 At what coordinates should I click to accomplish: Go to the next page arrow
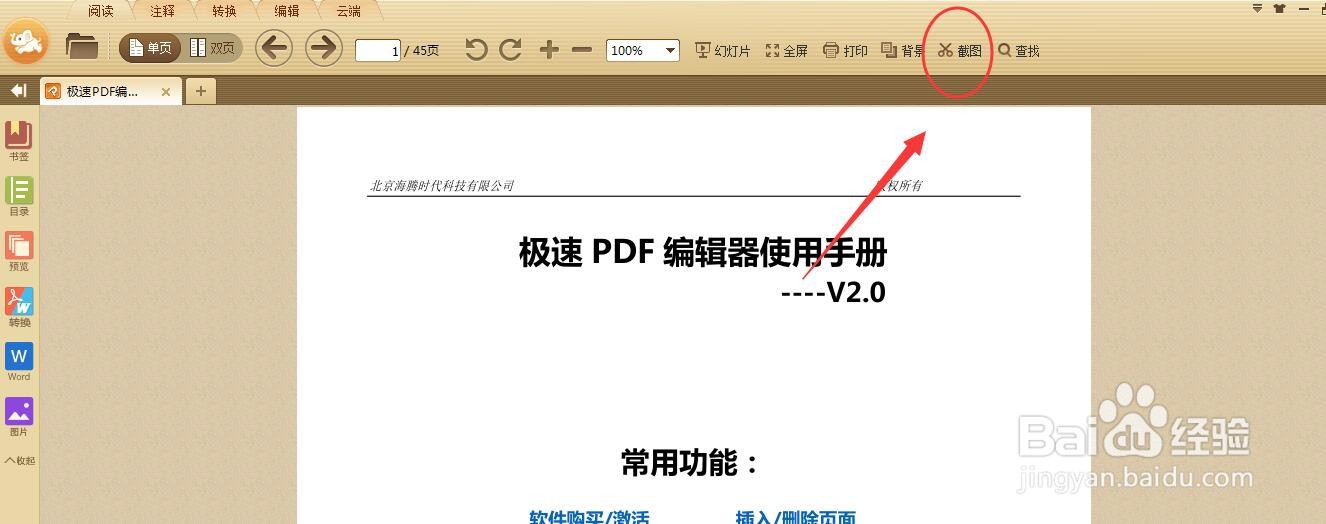pos(324,48)
